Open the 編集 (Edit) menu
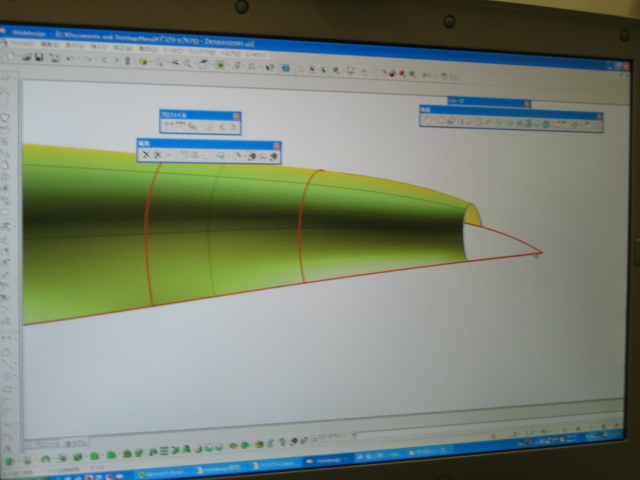The width and height of the screenshot is (640, 480). coord(50,44)
